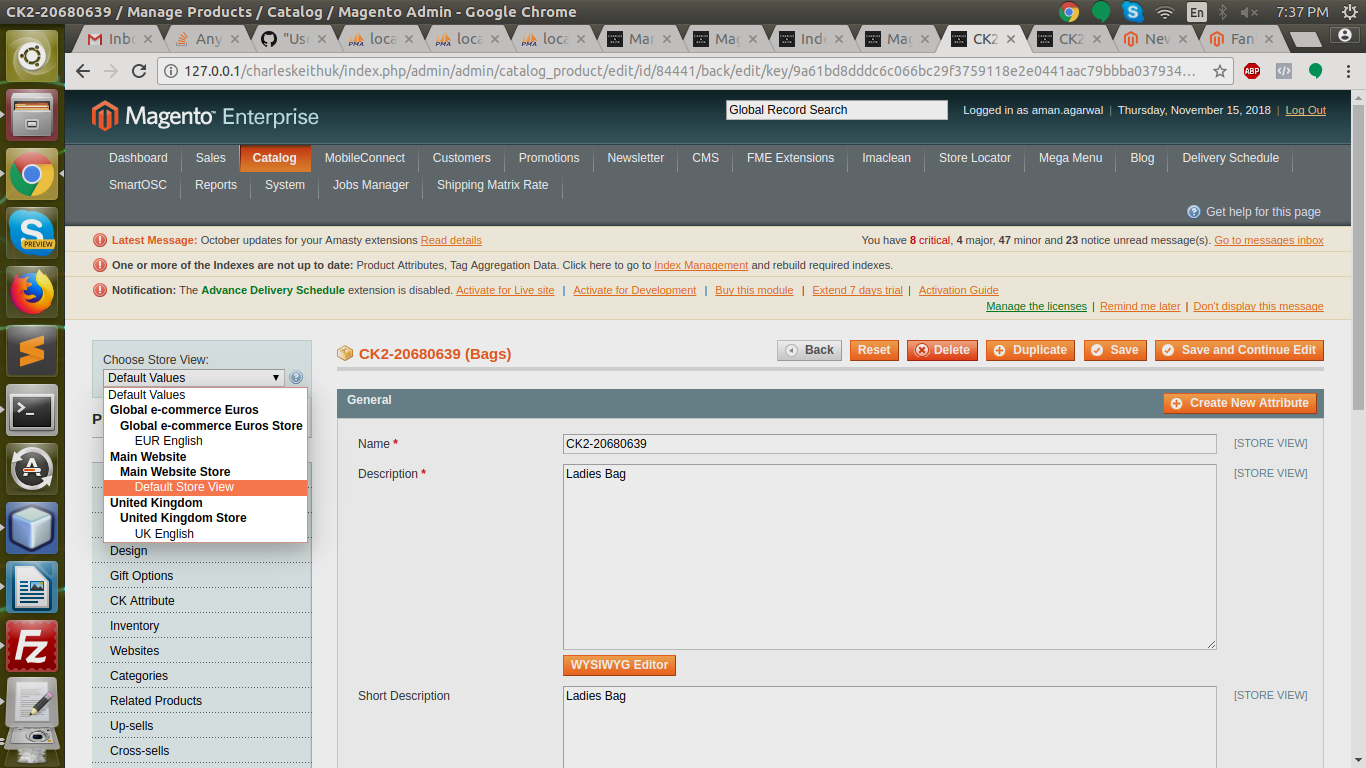Open the Adblock Plus extension icon
Viewport: 1366px width, 768px height.
click(1252, 71)
